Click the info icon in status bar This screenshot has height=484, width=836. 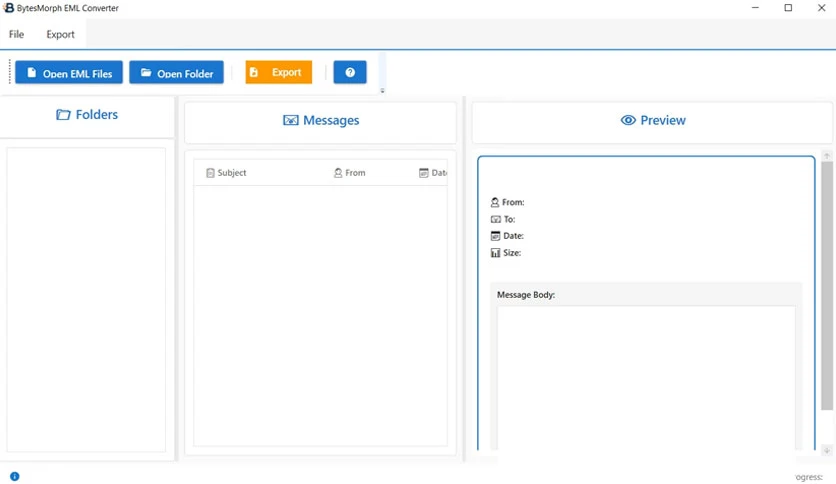click(14, 477)
